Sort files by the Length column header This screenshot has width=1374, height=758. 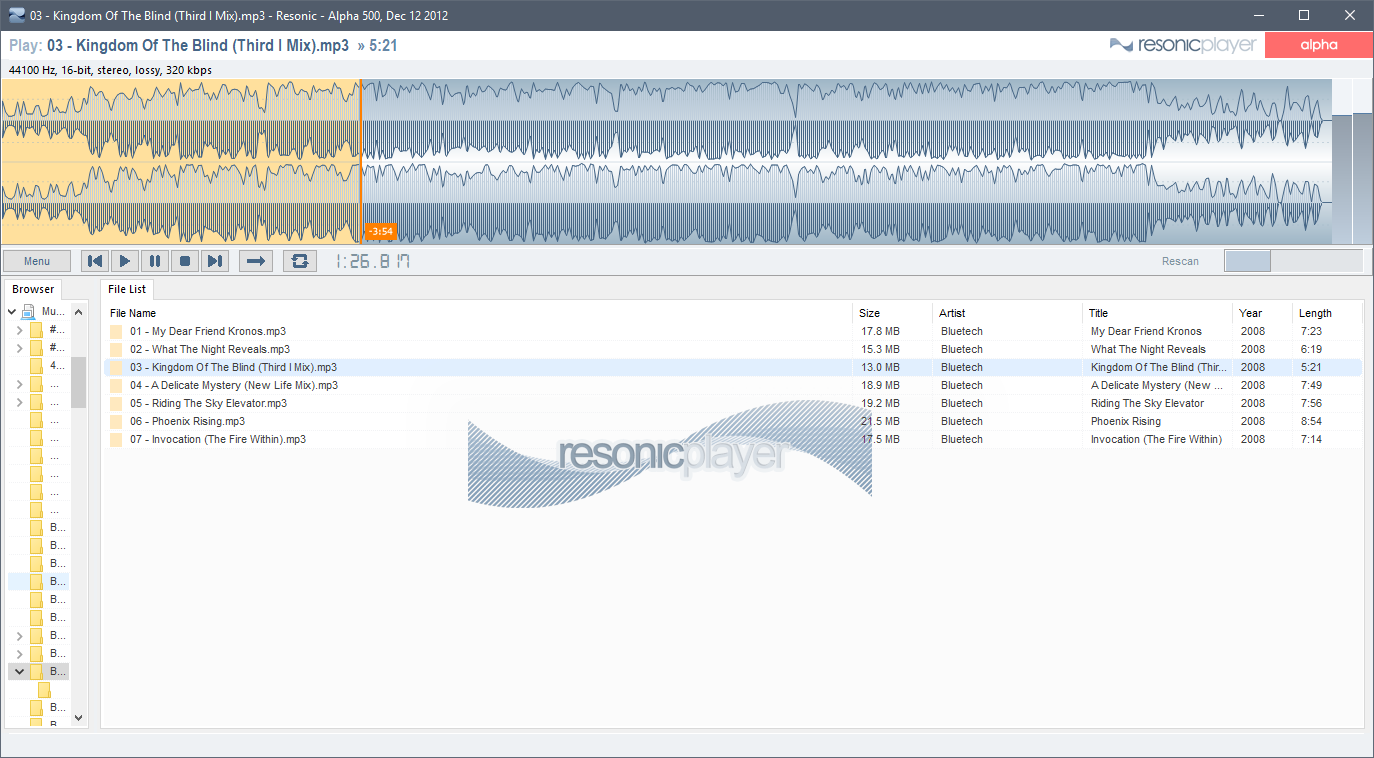[x=1315, y=313]
